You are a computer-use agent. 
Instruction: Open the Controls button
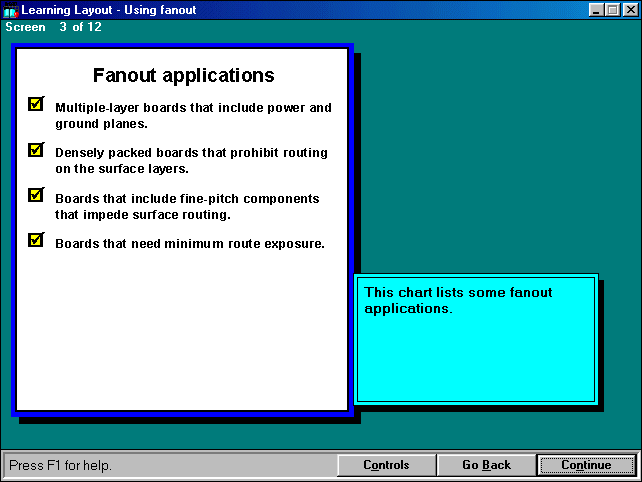386,465
